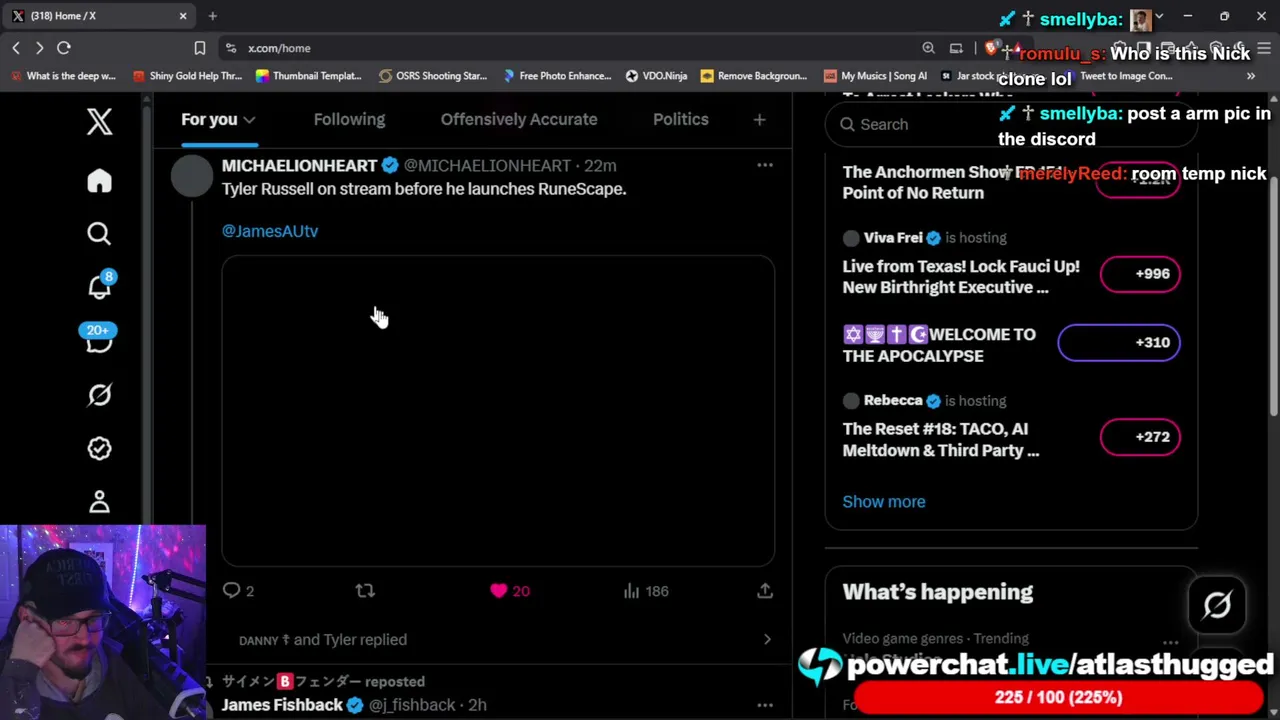Image resolution: width=1280 pixels, height=720 pixels.
Task: Add a new timeline tab with plus
Action: (x=759, y=119)
